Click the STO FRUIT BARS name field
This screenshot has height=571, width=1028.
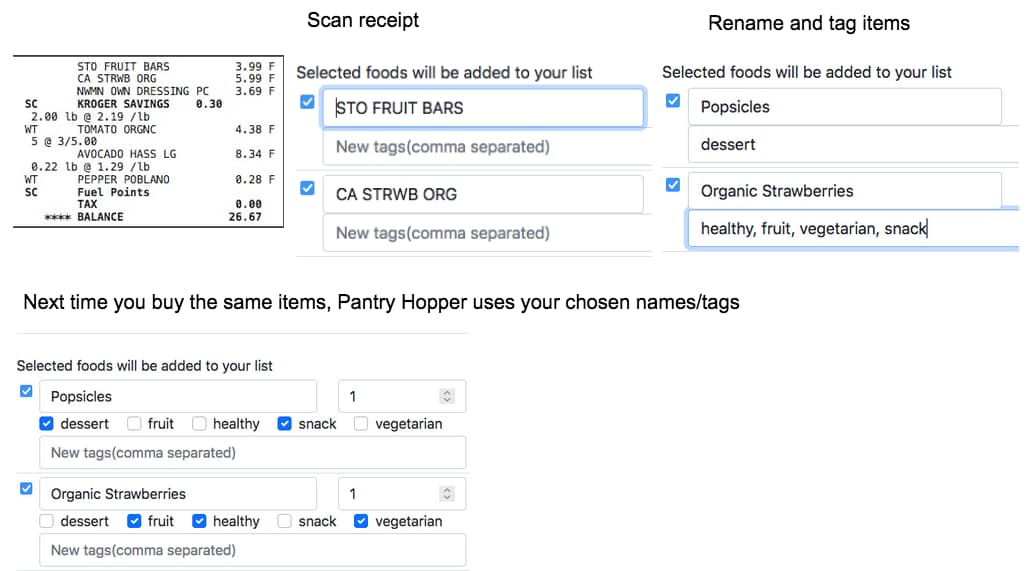pos(482,108)
